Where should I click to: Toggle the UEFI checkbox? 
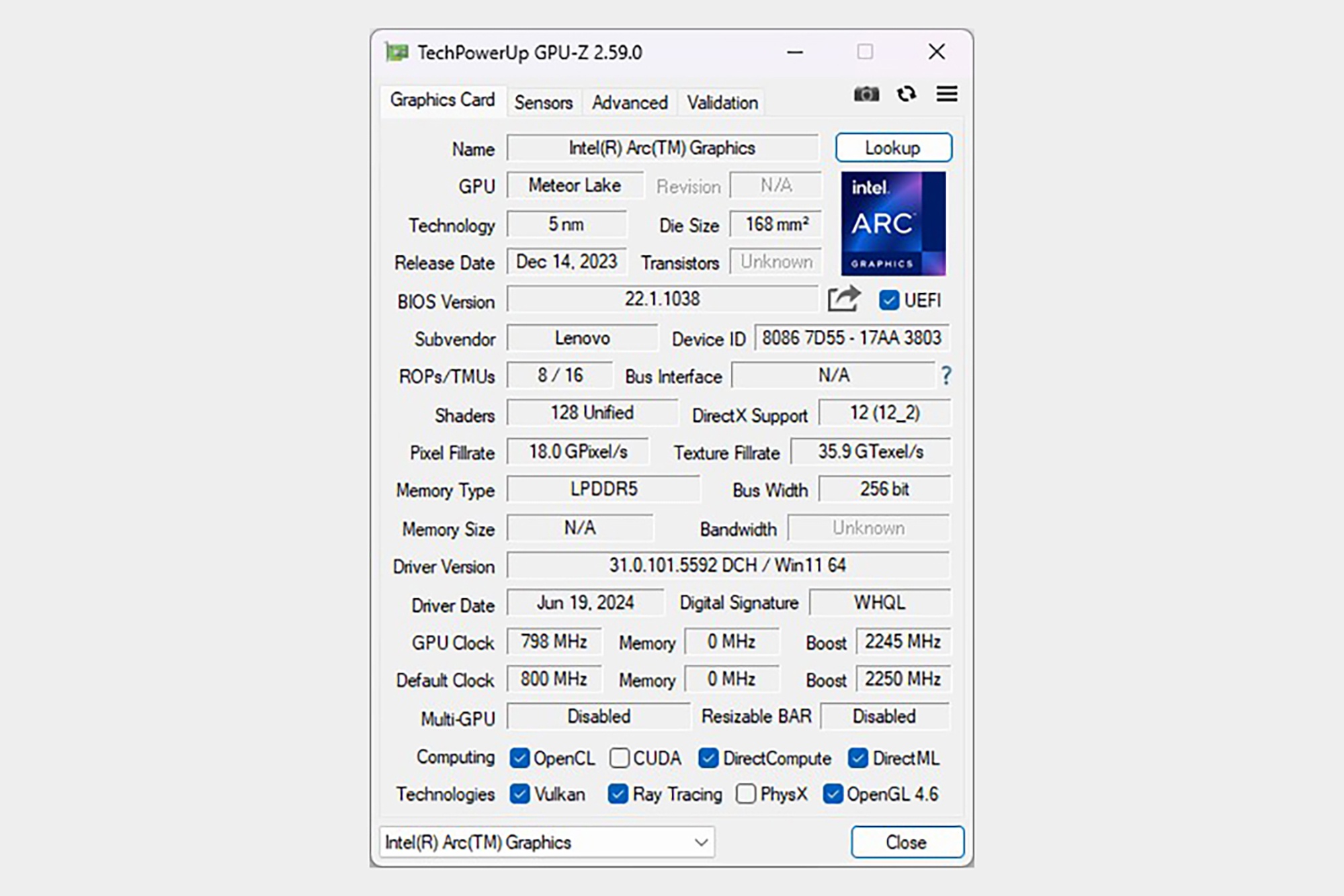[x=888, y=300]
